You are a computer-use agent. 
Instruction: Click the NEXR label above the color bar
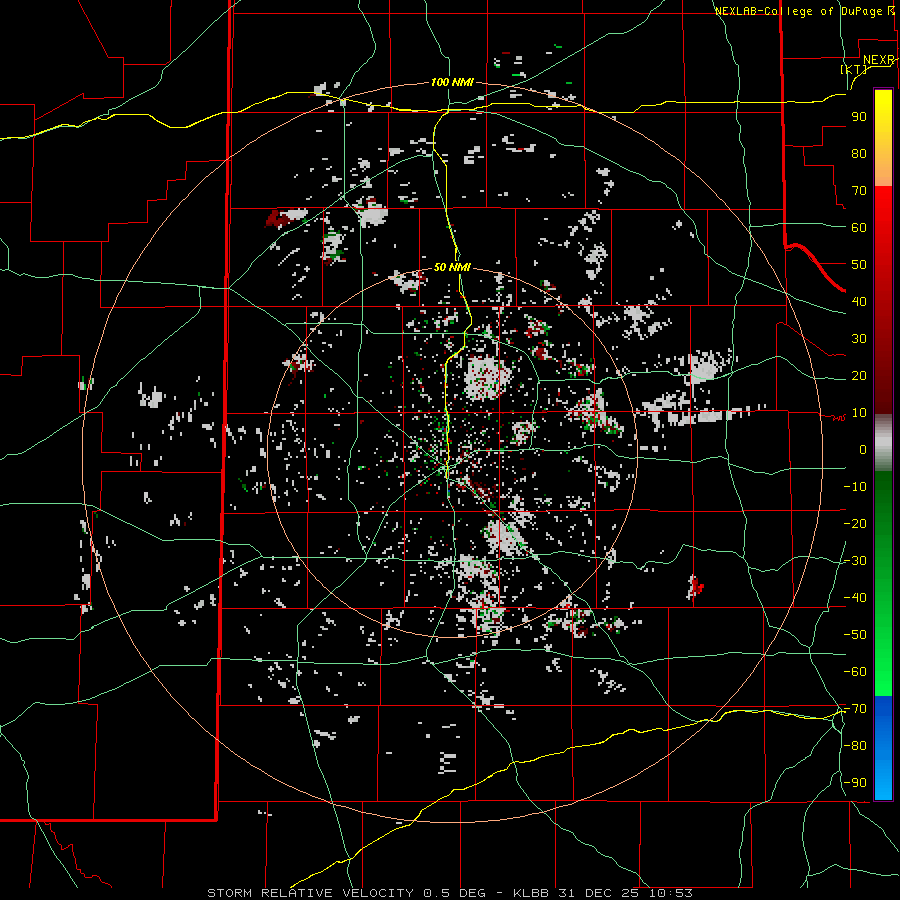pos(878,60)
